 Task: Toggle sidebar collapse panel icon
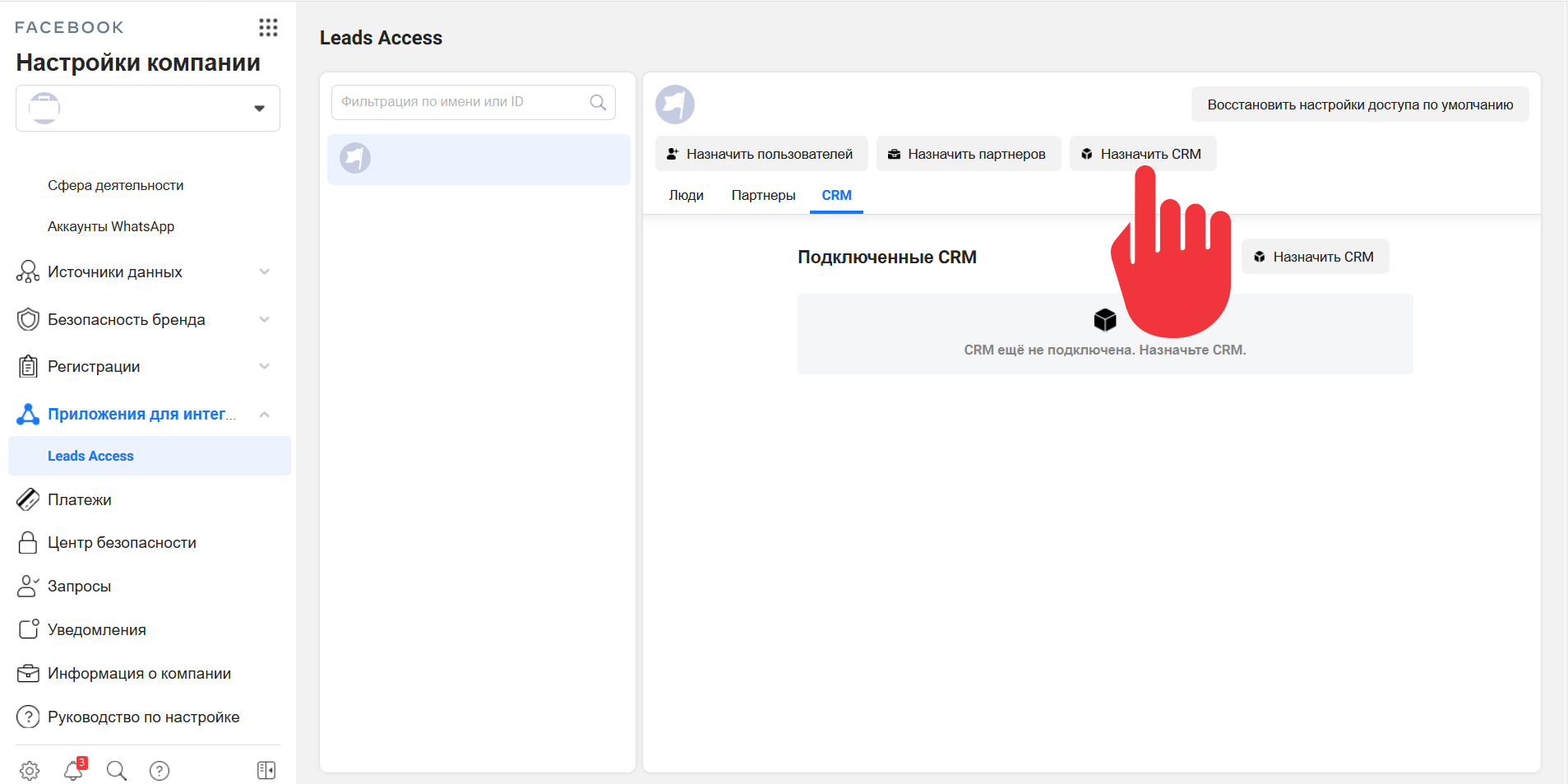tap(266, 770)
